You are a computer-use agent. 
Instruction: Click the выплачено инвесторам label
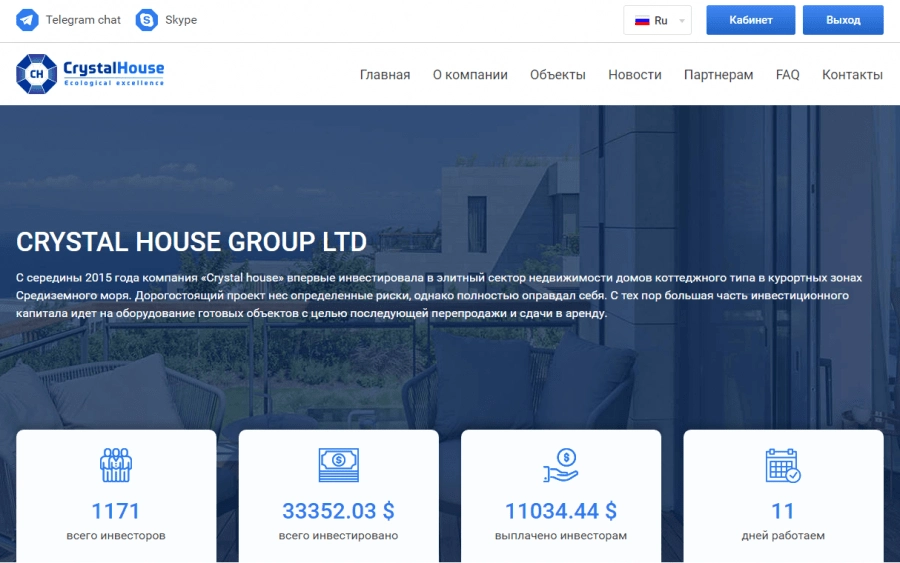coord(561,535)
